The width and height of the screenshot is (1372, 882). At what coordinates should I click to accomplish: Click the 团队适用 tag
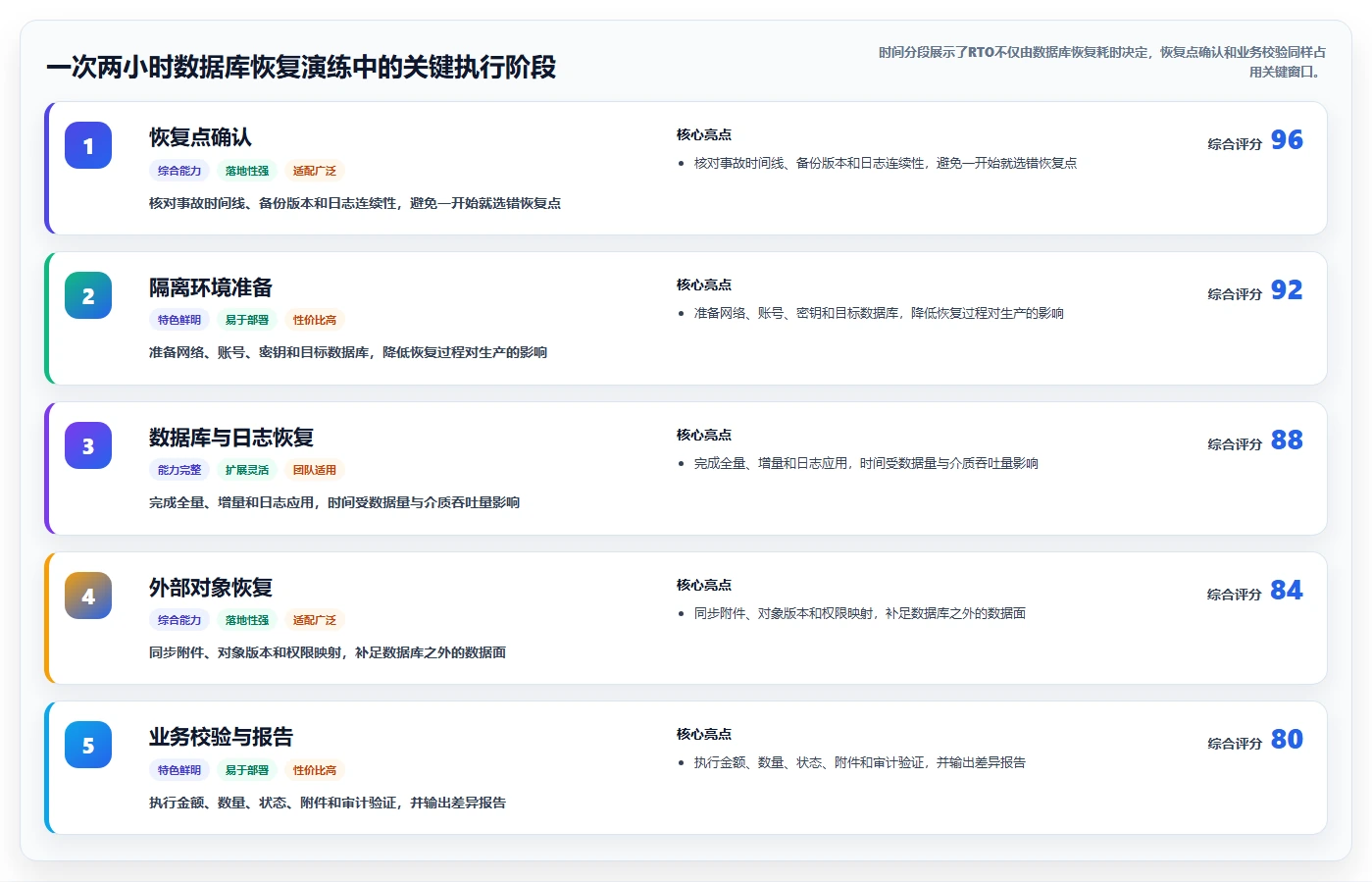315,470
